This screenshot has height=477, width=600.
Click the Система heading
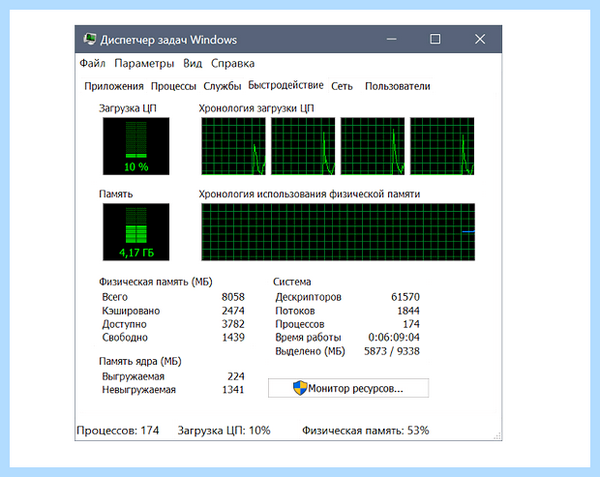pyautogui.click(x=292, y=282)
